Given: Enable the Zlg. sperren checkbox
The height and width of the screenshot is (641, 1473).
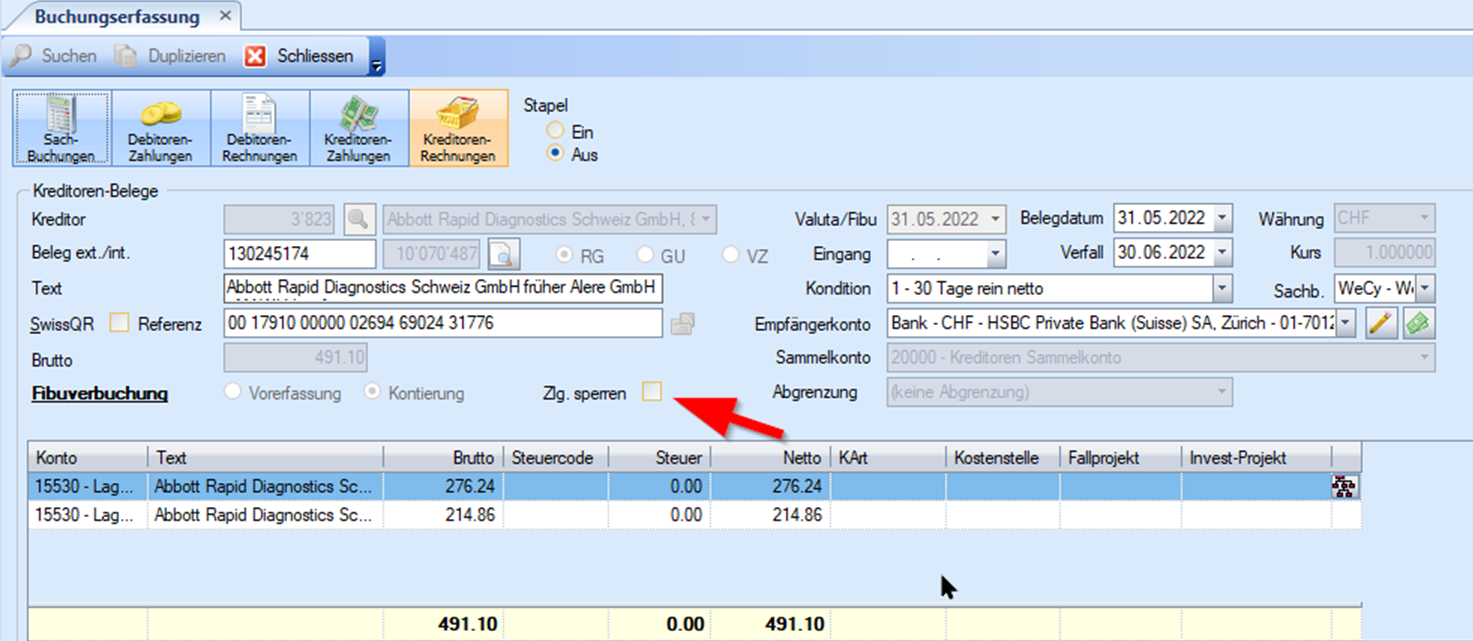Looking at the screenshot, I should point(652,393).
